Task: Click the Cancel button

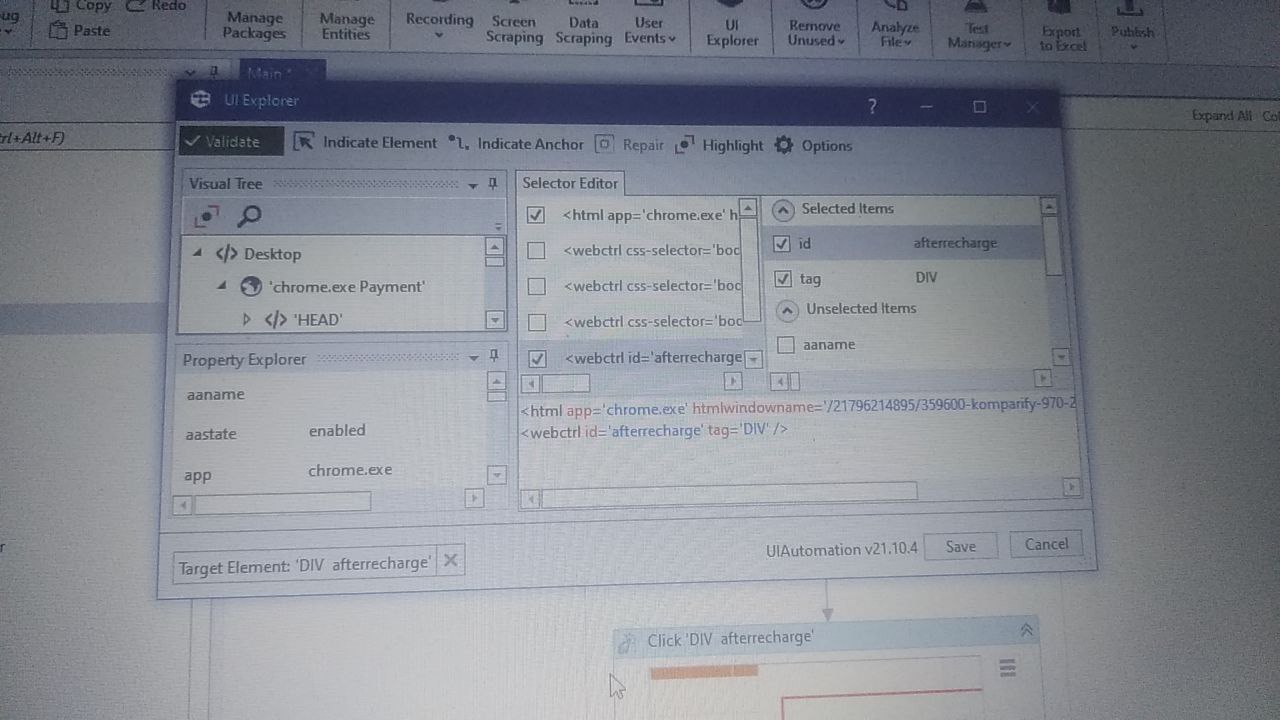Action: click(1046, 544)
